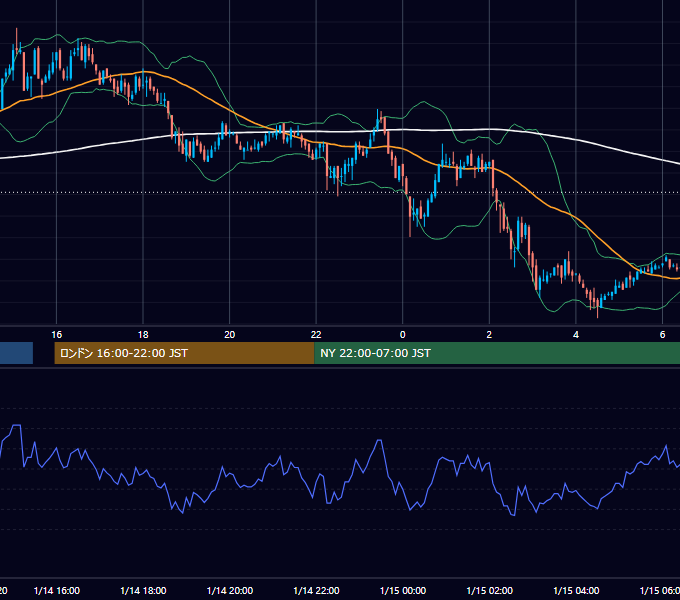Screen dimensions: 680x600
Task: Click the 1/14 18:00 date label
Action: [143, 590]
